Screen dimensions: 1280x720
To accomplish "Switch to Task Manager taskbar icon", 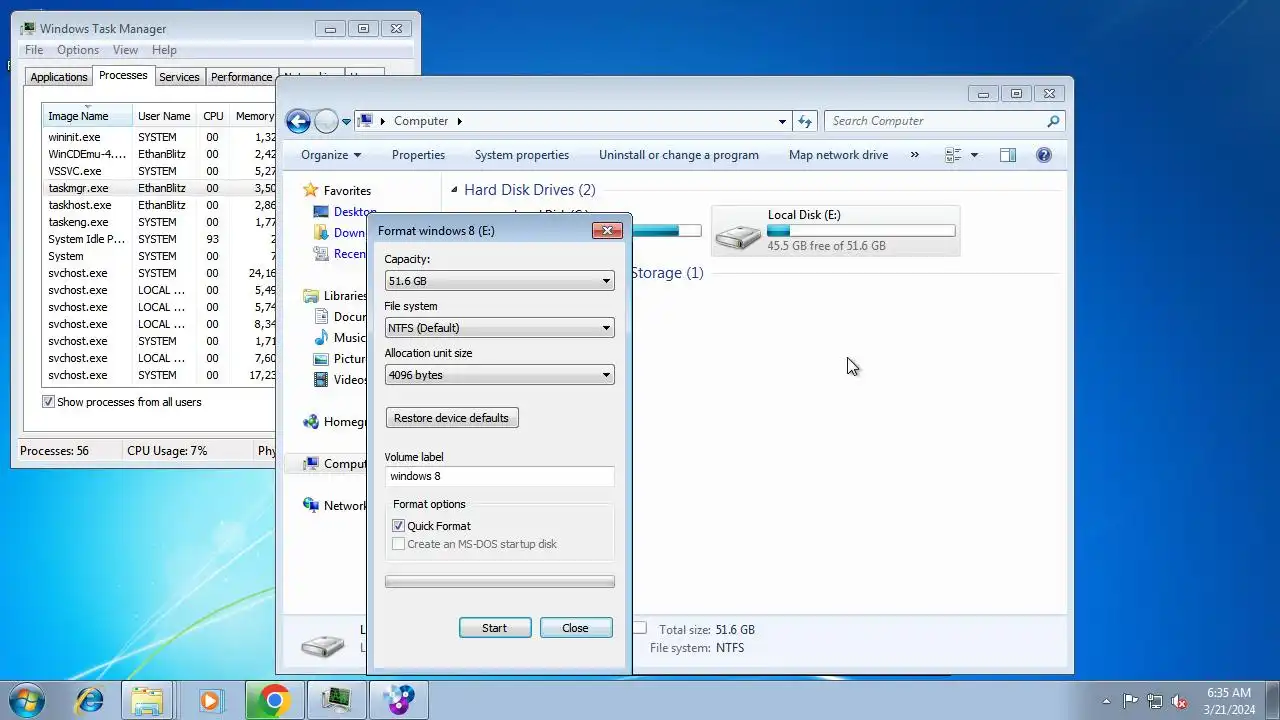I will (337, 699).
